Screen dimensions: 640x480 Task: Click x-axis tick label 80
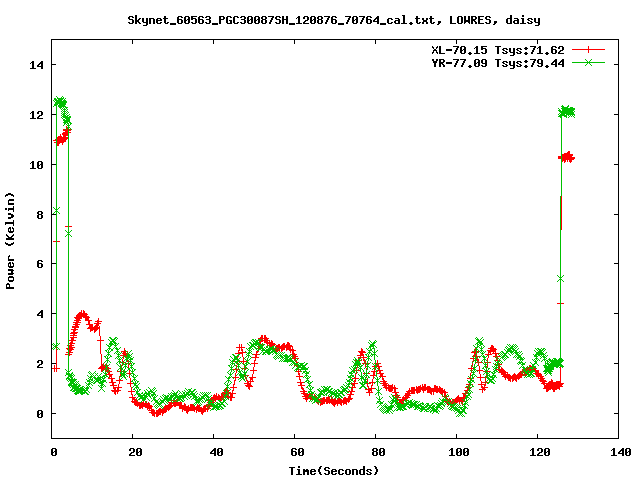tap(378, 452)
